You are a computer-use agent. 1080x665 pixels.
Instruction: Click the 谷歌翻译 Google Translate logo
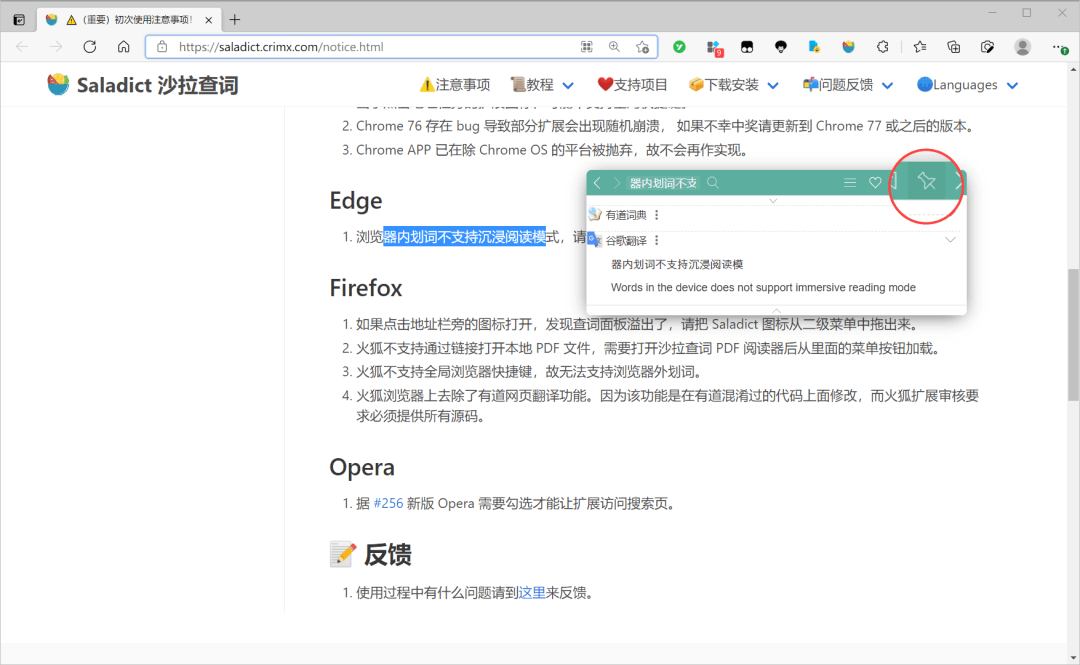(x=594, y=241)
